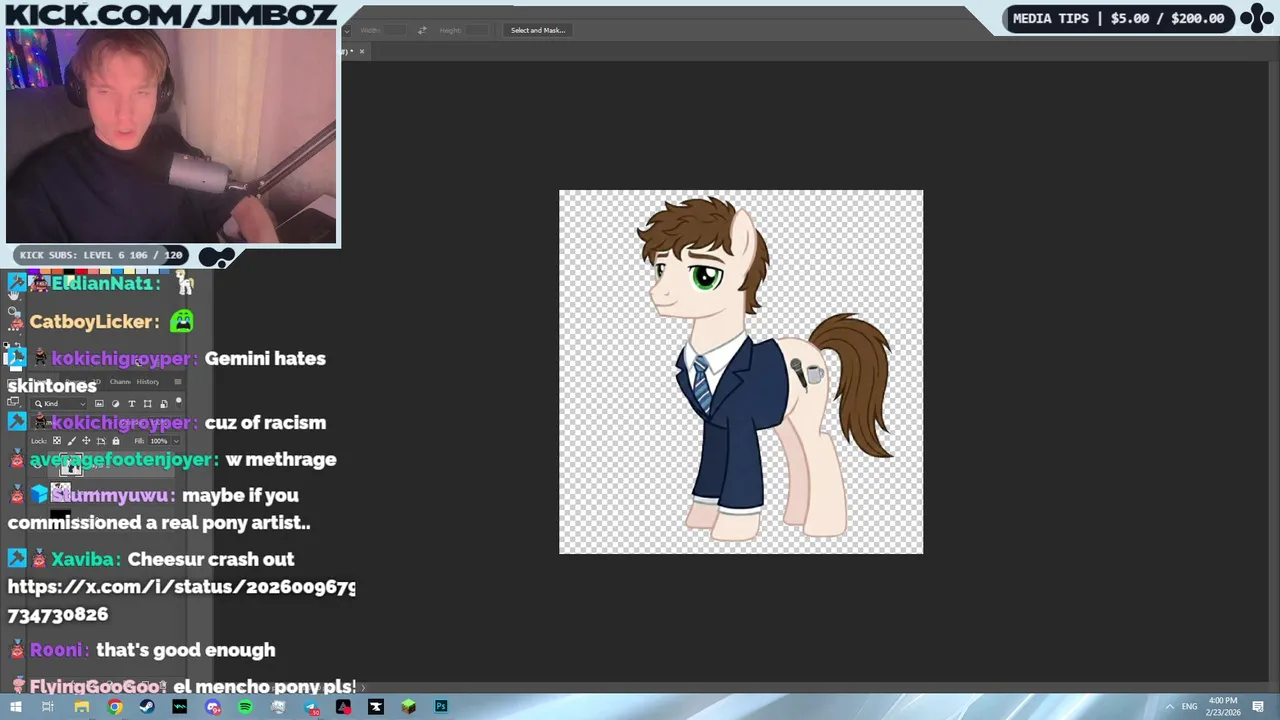Open Task View on taskbar
This screenshot has width=1280, height=720.
coord(47,707)
